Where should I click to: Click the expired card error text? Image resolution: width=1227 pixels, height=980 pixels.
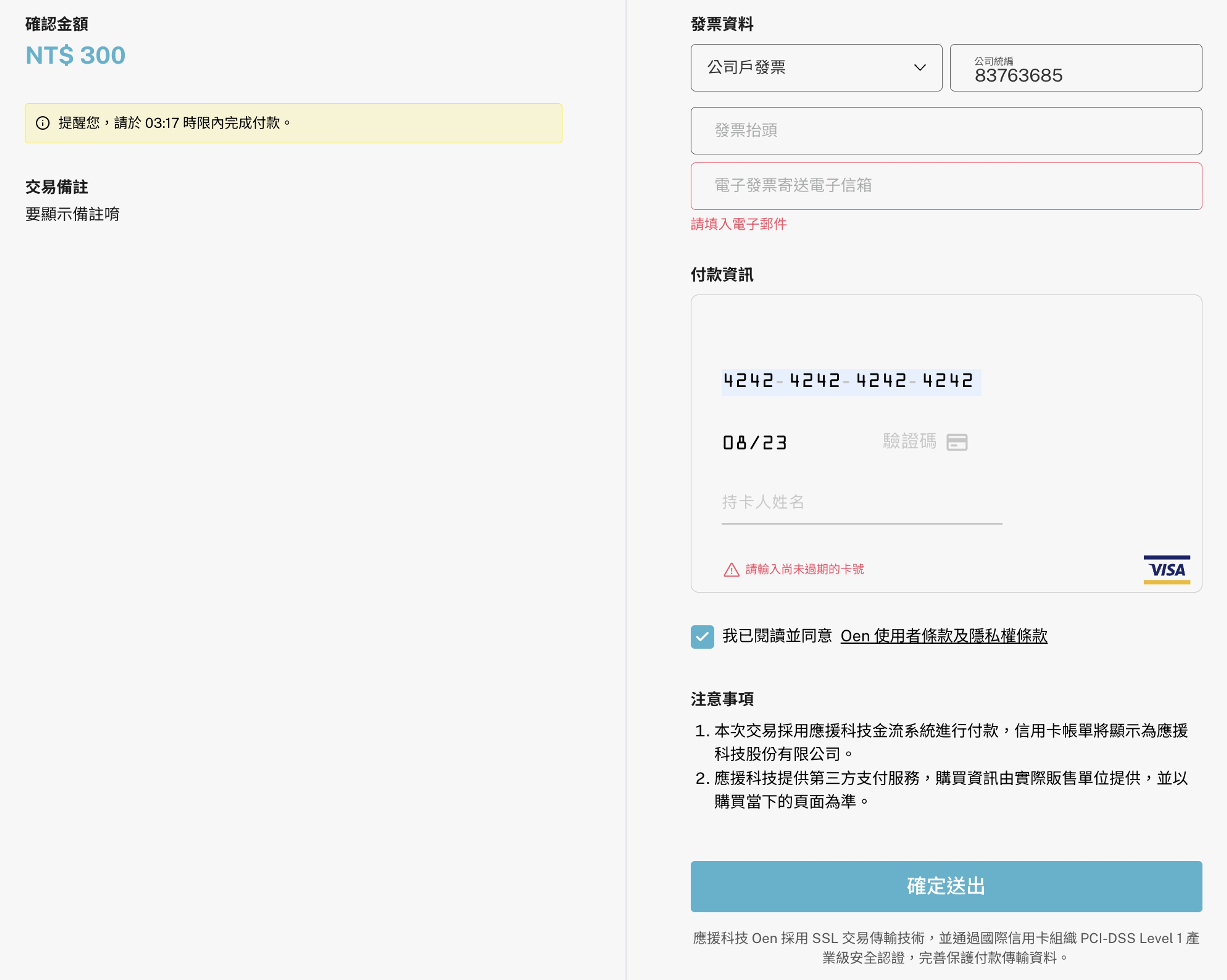(x=804, y=569)
